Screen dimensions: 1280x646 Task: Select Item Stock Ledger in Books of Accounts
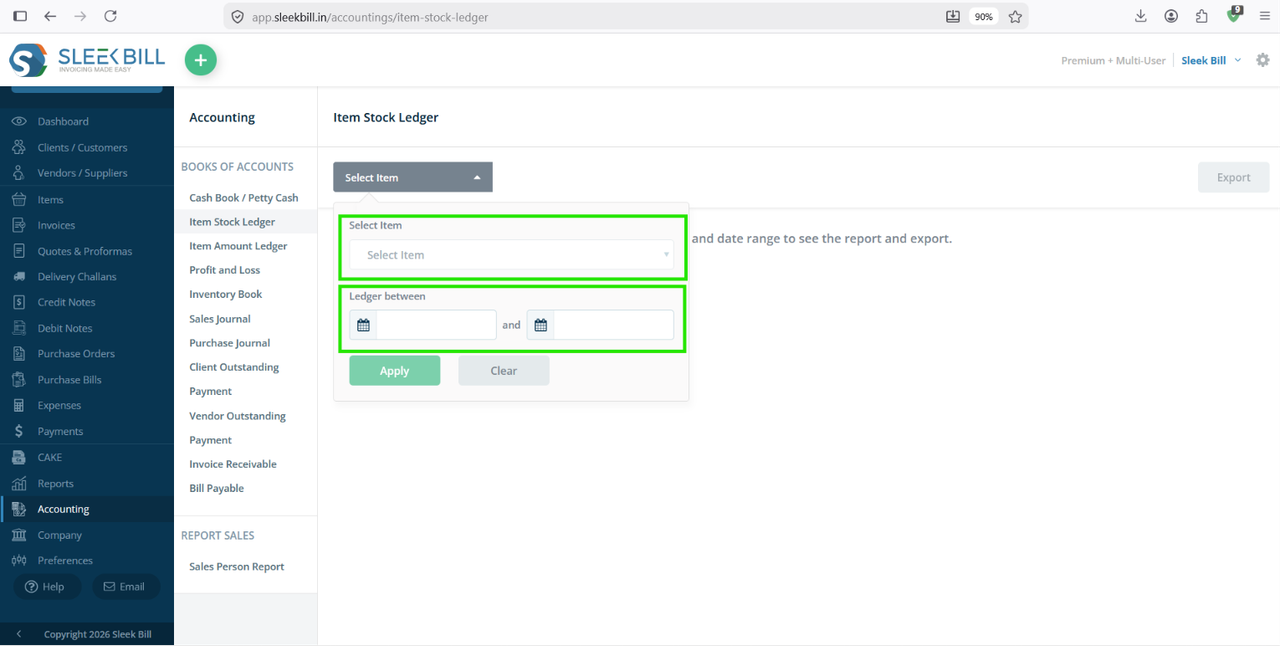click(232, 222)
